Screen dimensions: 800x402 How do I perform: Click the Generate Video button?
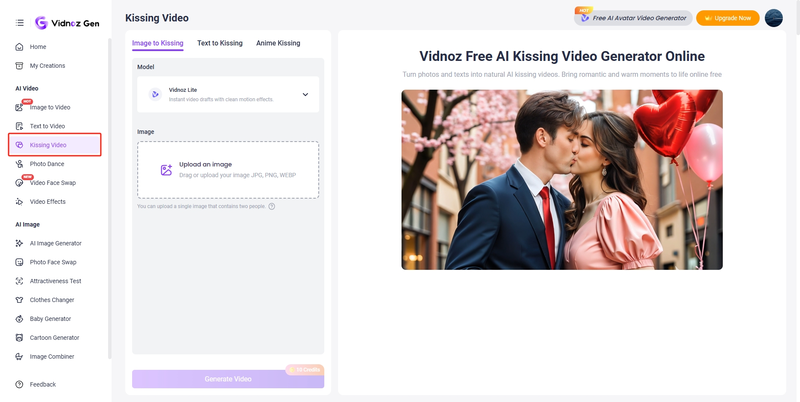[x=228, y=379]
